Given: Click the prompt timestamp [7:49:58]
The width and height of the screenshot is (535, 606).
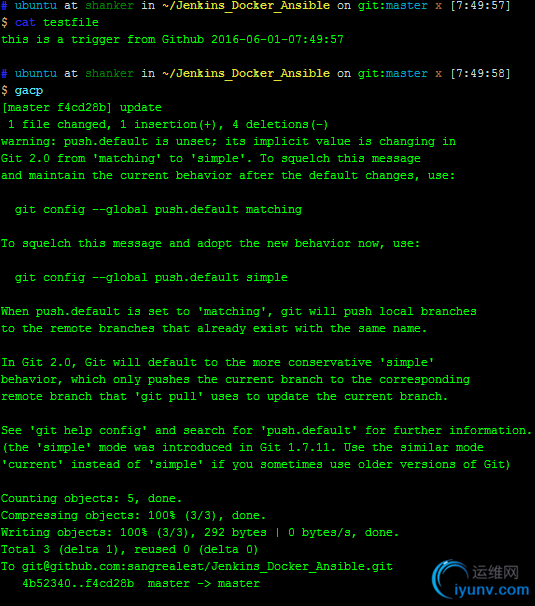Looking at the screenshot, I should pyautogui.click(x=480, y=73).
